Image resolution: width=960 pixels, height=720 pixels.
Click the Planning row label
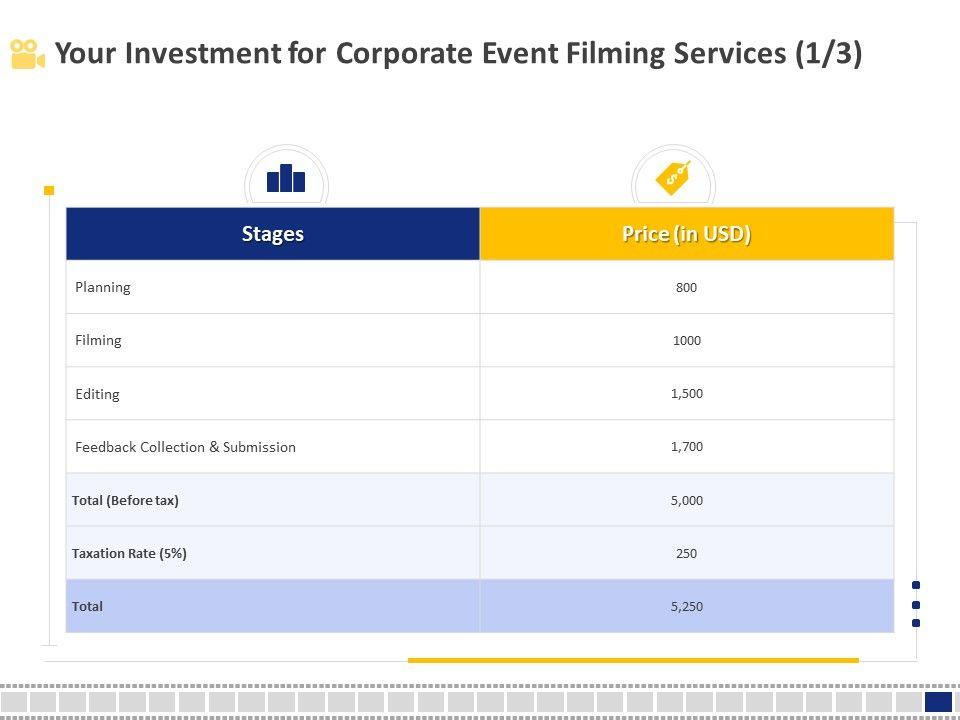103,287
